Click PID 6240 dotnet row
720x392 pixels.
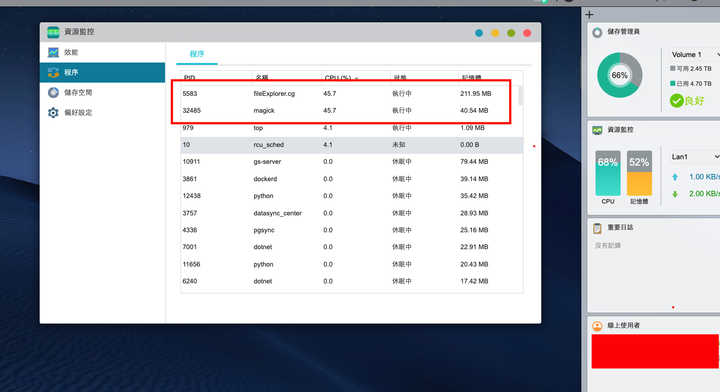click(352, 281)
